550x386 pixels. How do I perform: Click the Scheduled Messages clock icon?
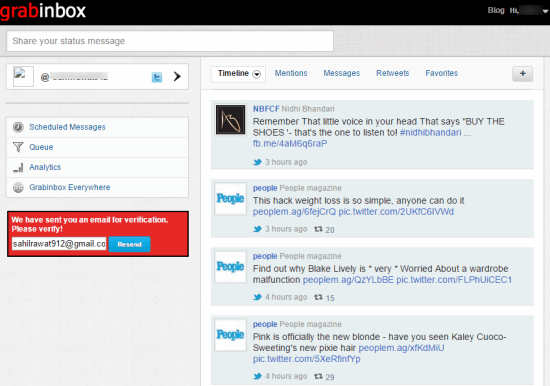tap(18, 127)
